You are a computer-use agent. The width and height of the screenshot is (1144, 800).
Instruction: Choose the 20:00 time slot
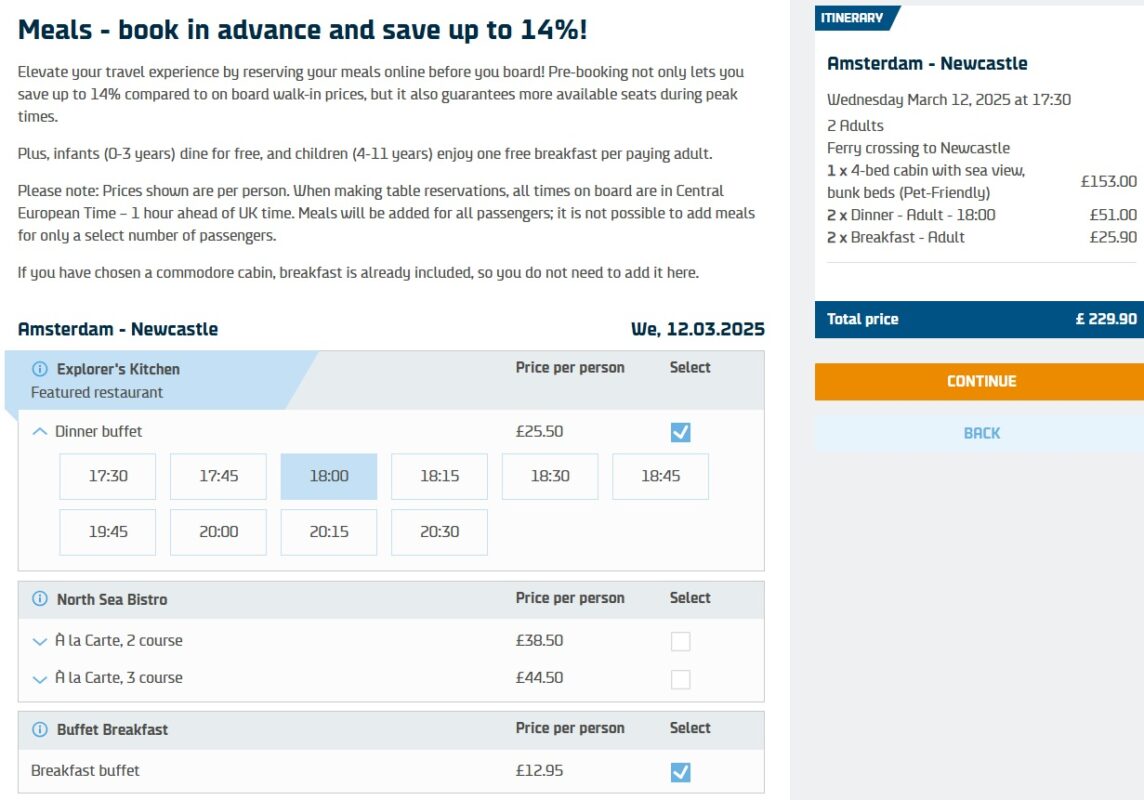(218, 532)
